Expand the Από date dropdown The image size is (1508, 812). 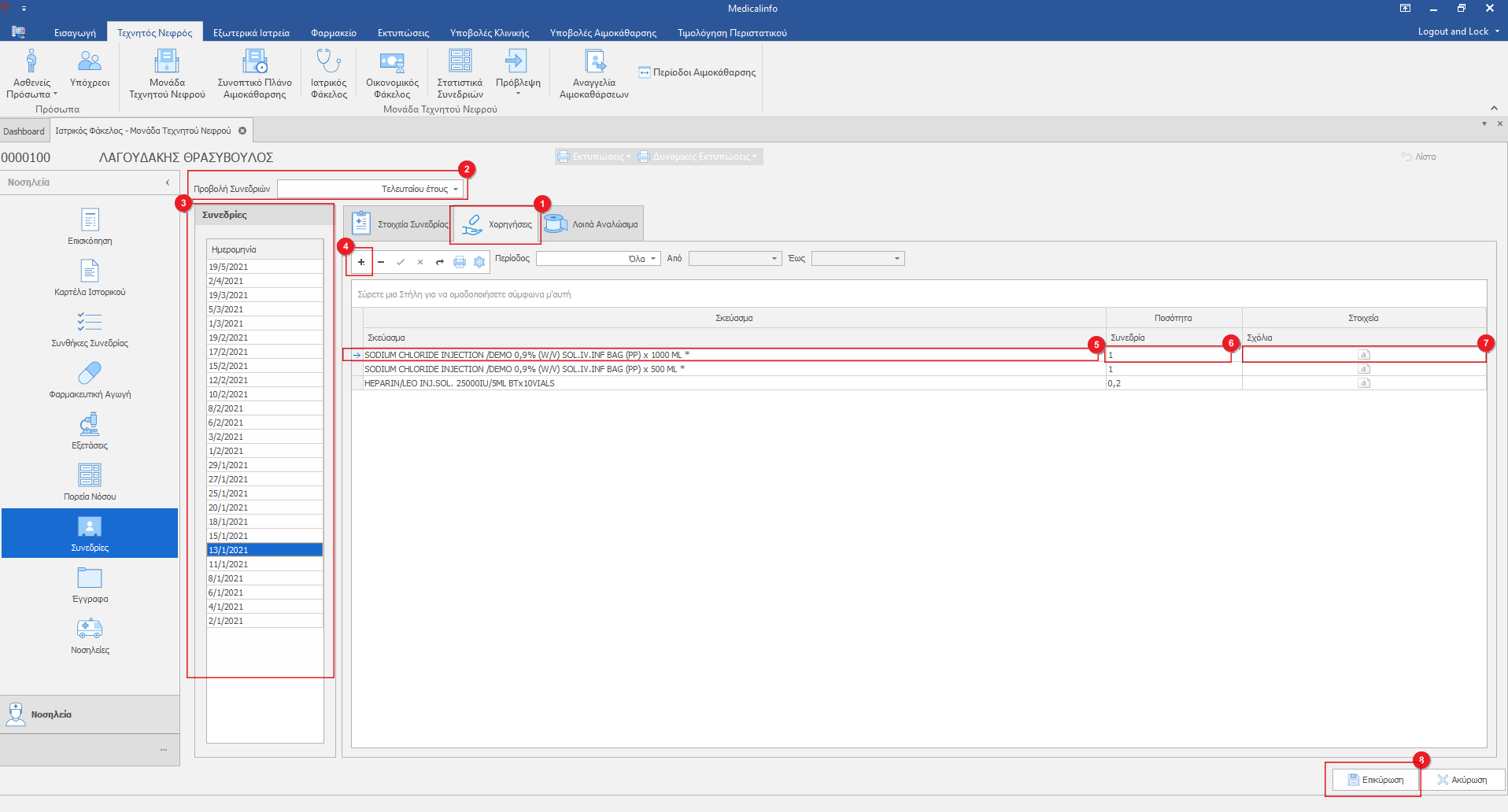coord(774,259)
